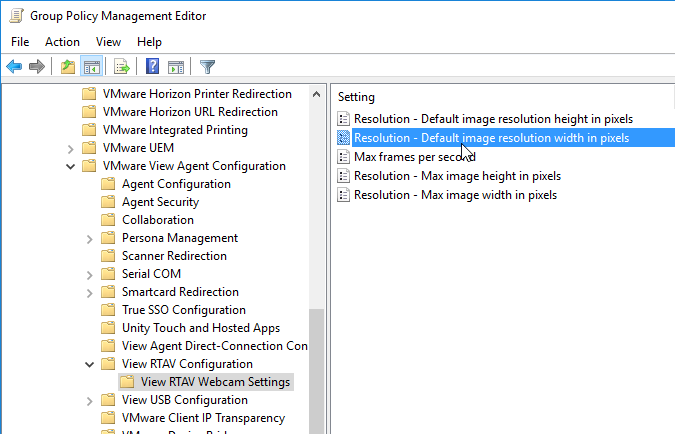The image size is (675, 434).
Task: Open the View menu
Action: coord(108,42)
